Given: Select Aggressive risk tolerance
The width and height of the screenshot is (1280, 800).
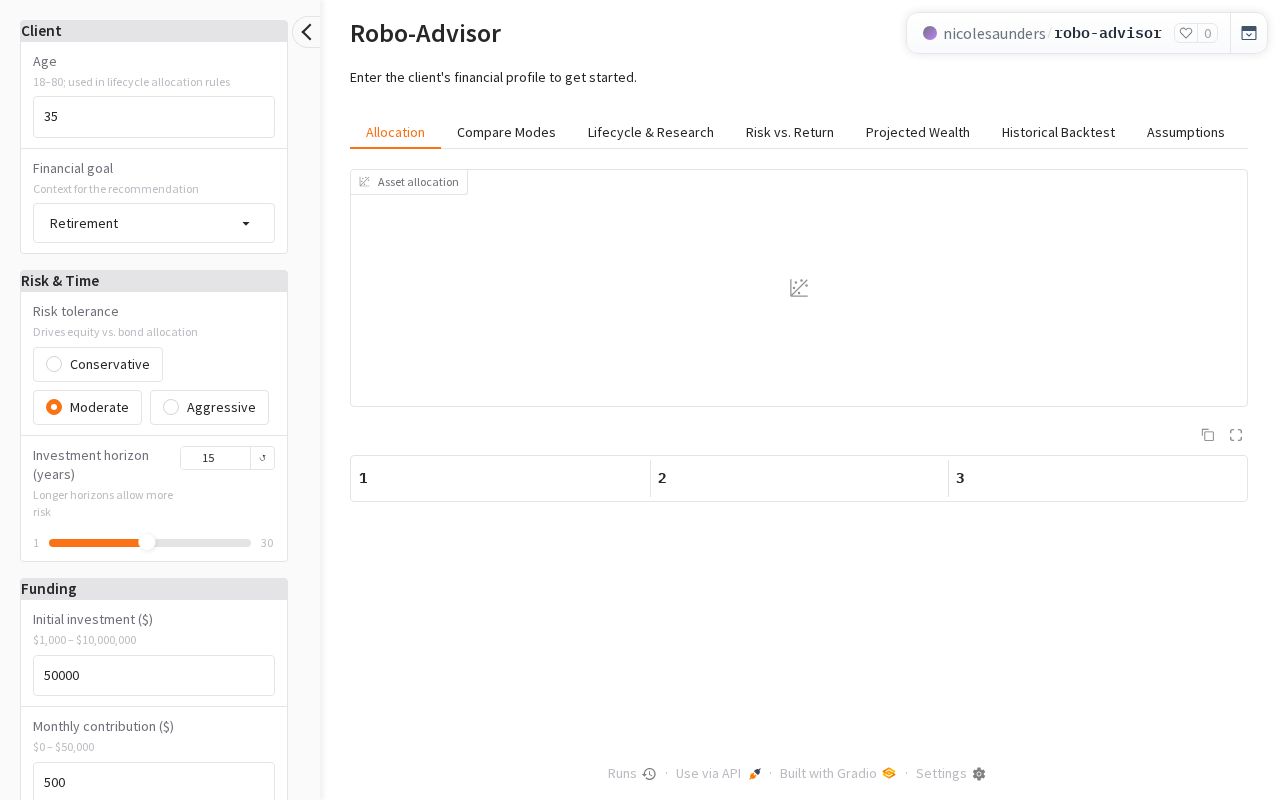Looking at the screenshot, I should coord(209,407).
